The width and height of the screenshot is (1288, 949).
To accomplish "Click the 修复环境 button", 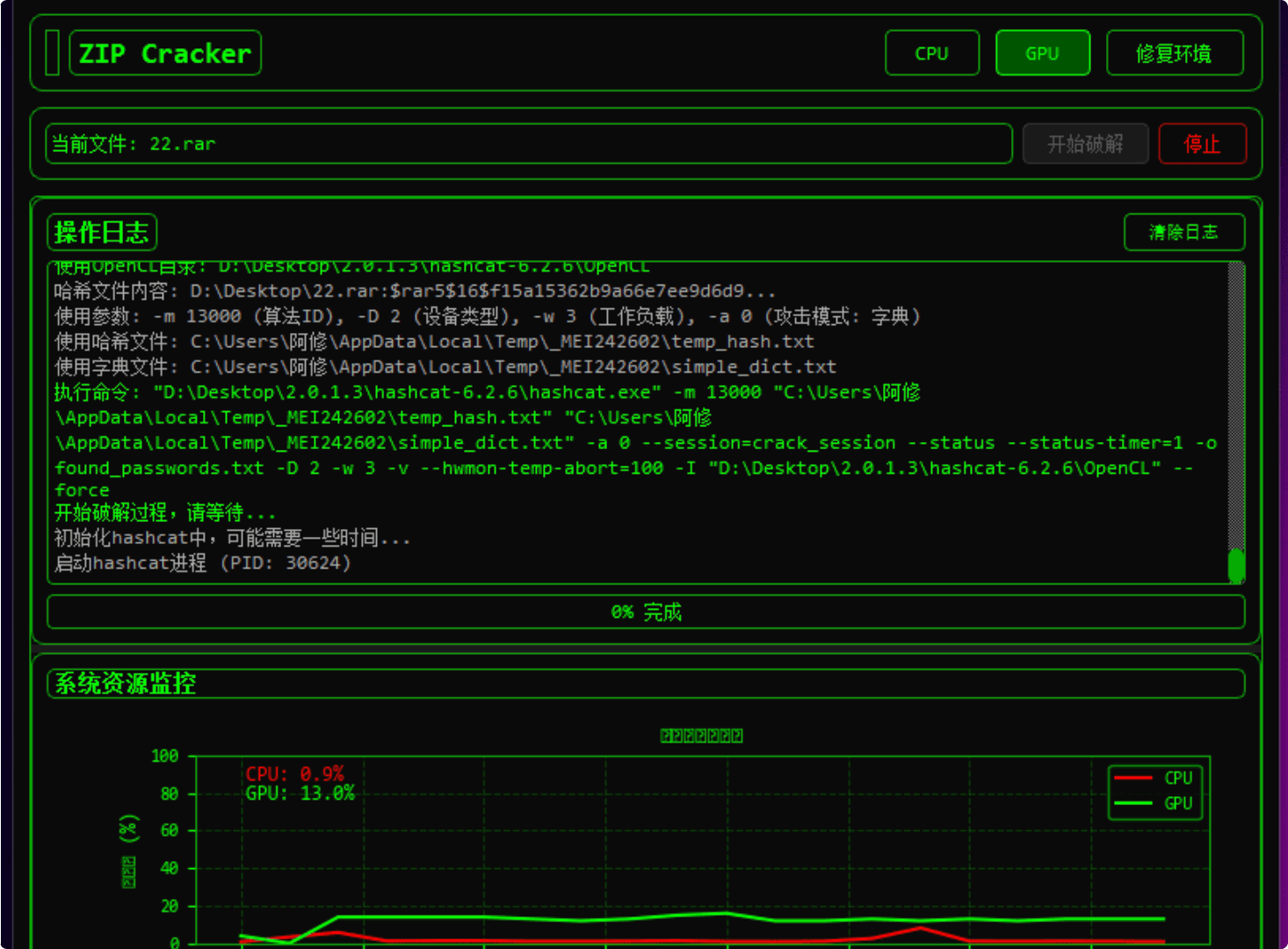I will coord(1174,53).
